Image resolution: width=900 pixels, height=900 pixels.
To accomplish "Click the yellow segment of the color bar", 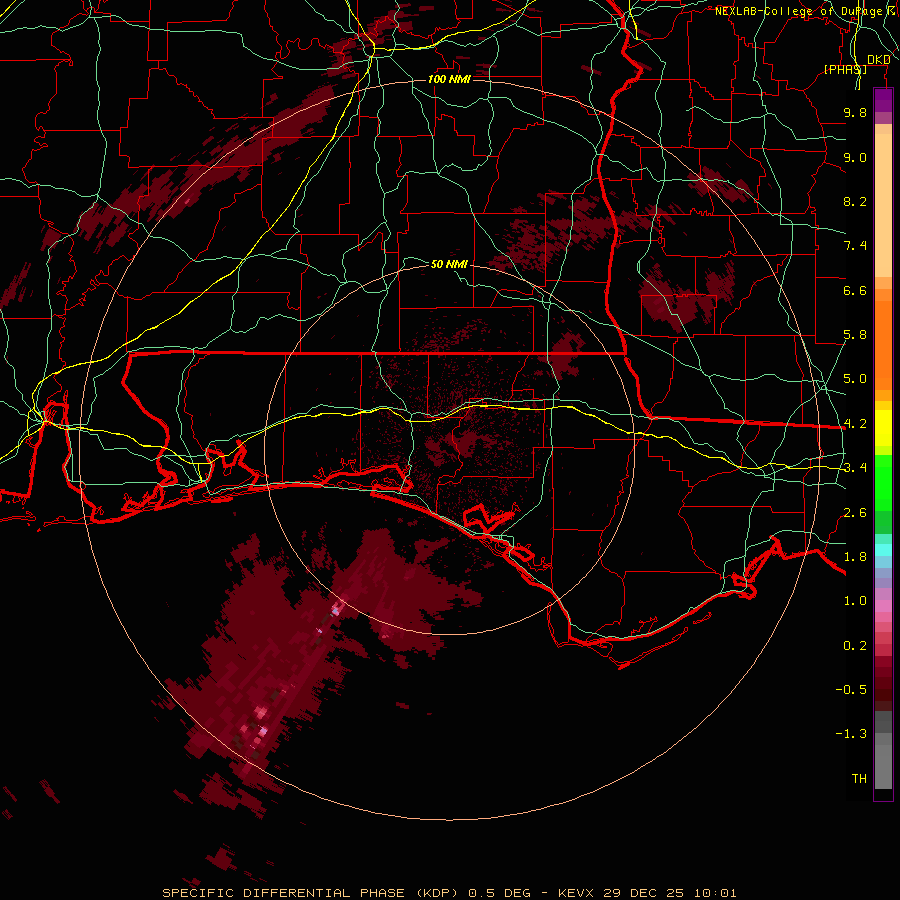I will pyautogui.click(x=883, y=428).
